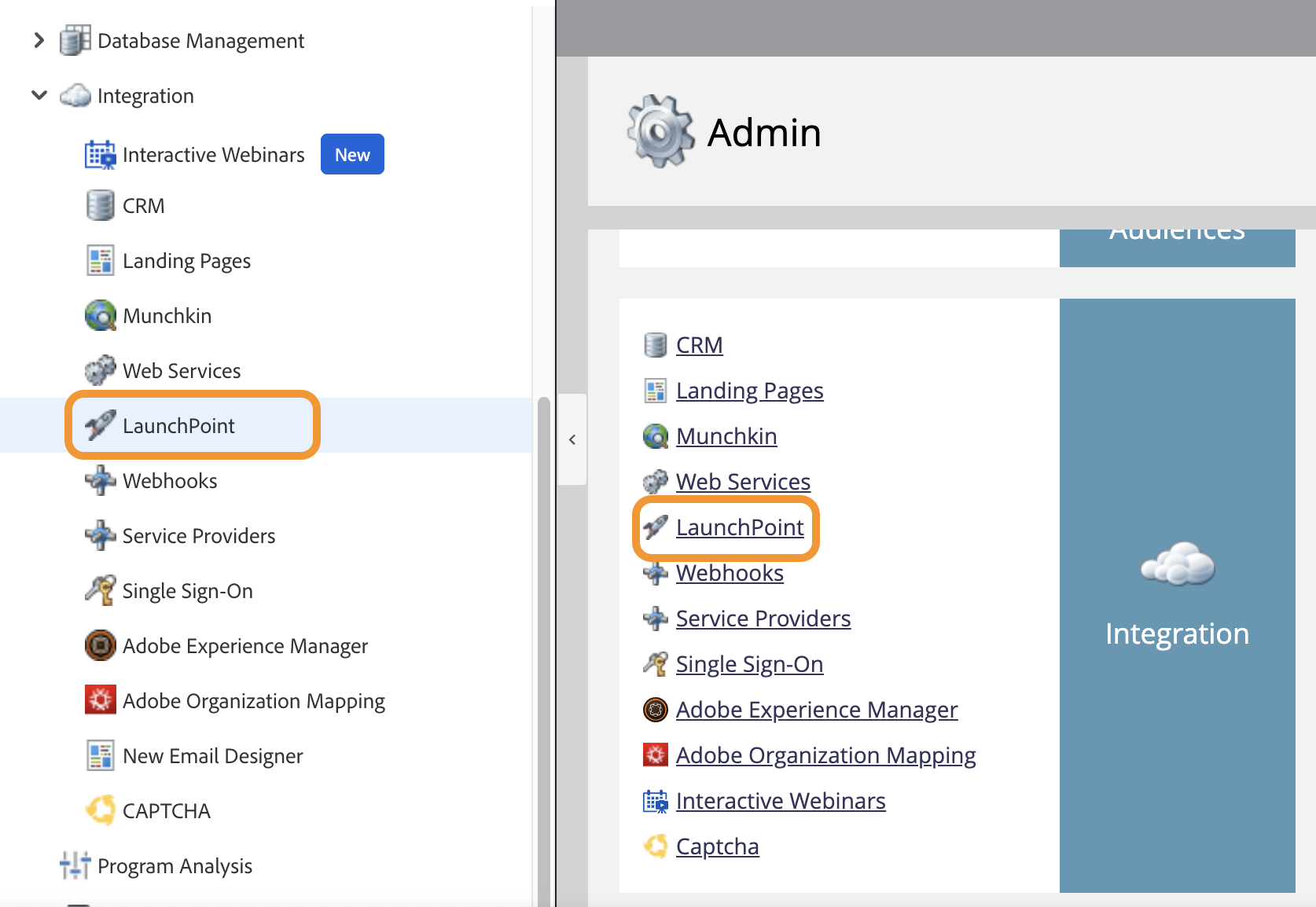
Task: Click the LaunchPoint rocket icon in tree
Action: [x=100, y=426]
